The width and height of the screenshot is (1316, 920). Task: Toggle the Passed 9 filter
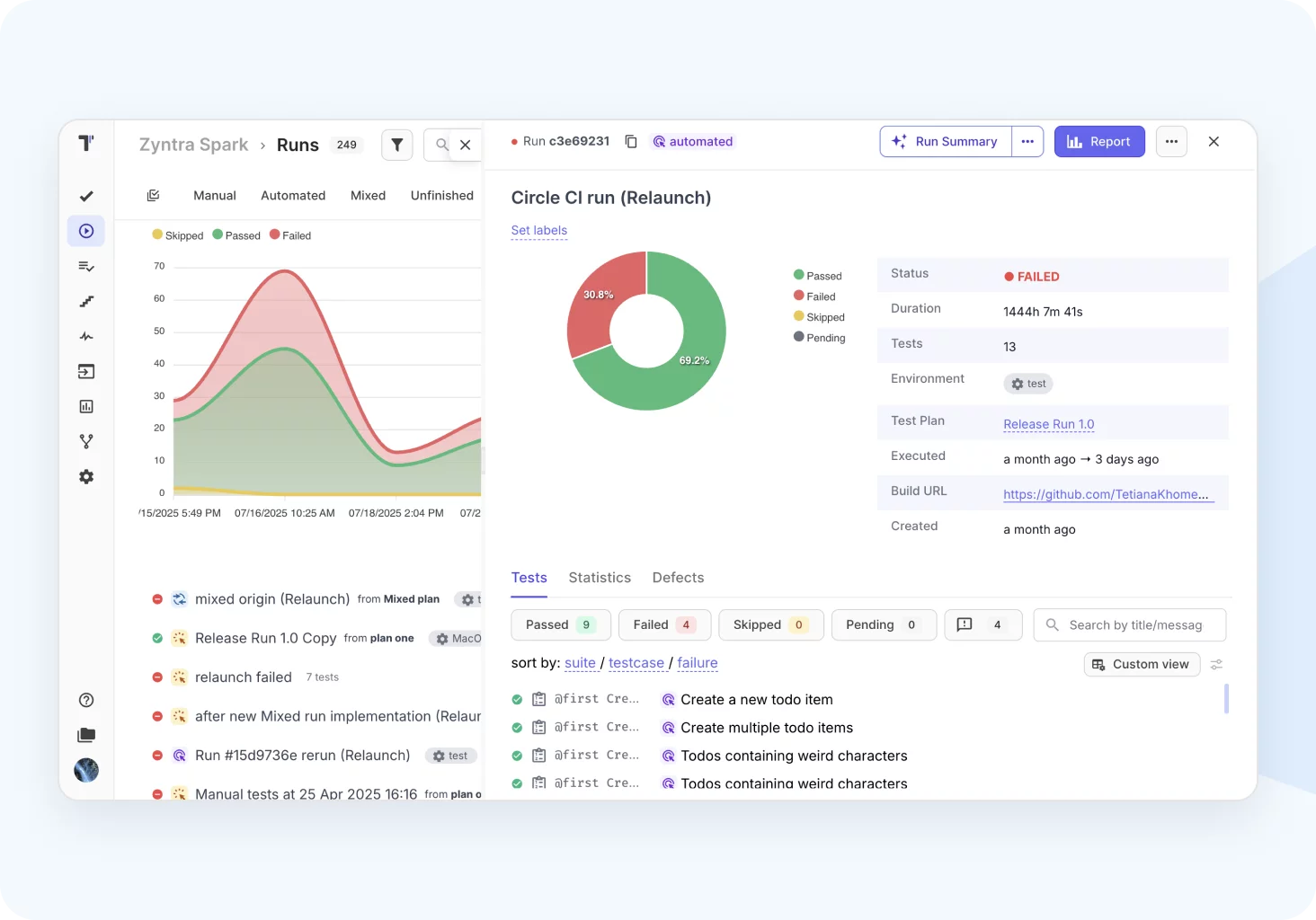point(560,625)
